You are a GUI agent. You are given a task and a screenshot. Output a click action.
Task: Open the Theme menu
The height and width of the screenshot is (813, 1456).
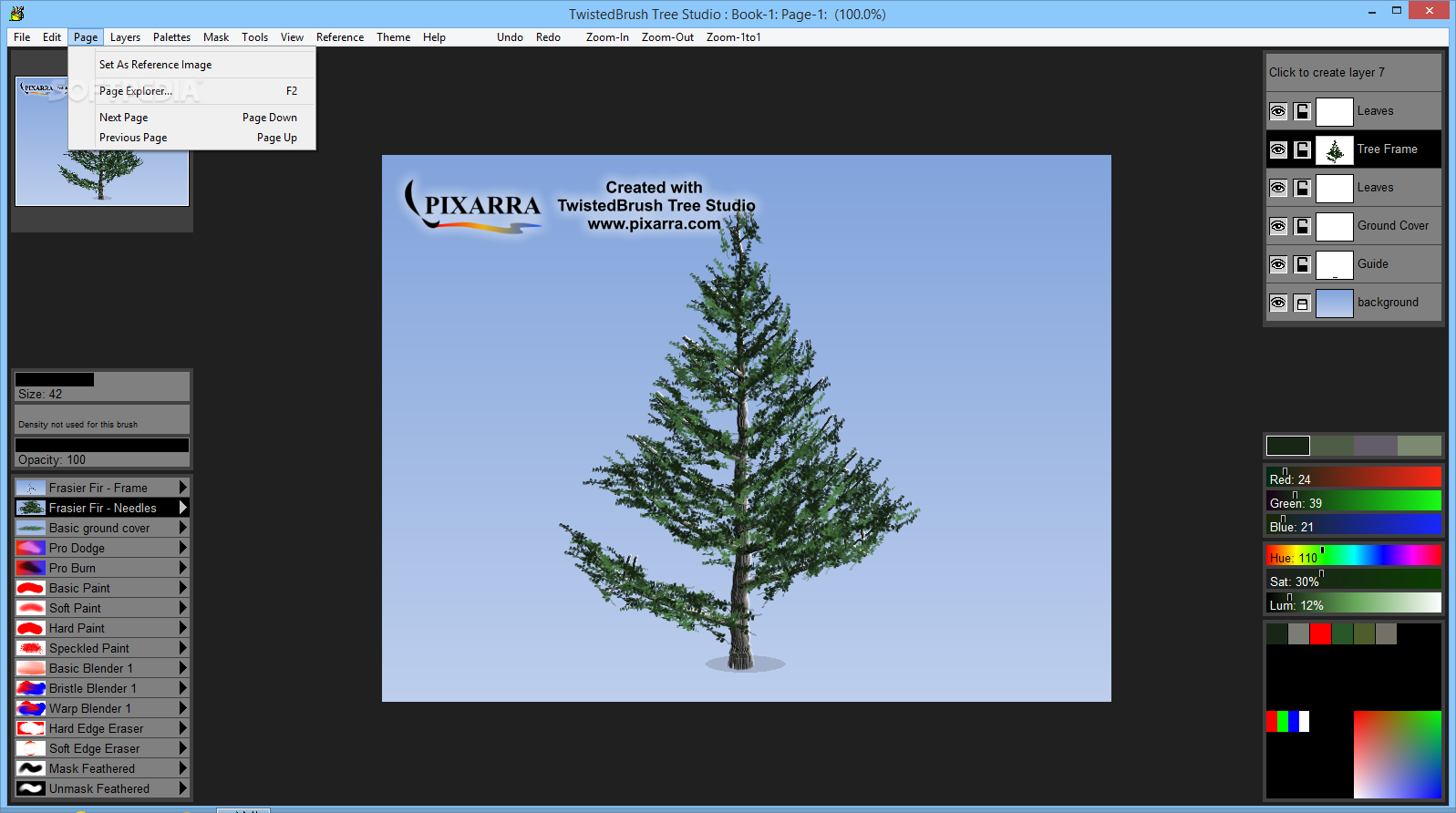(x=393, y=37)
